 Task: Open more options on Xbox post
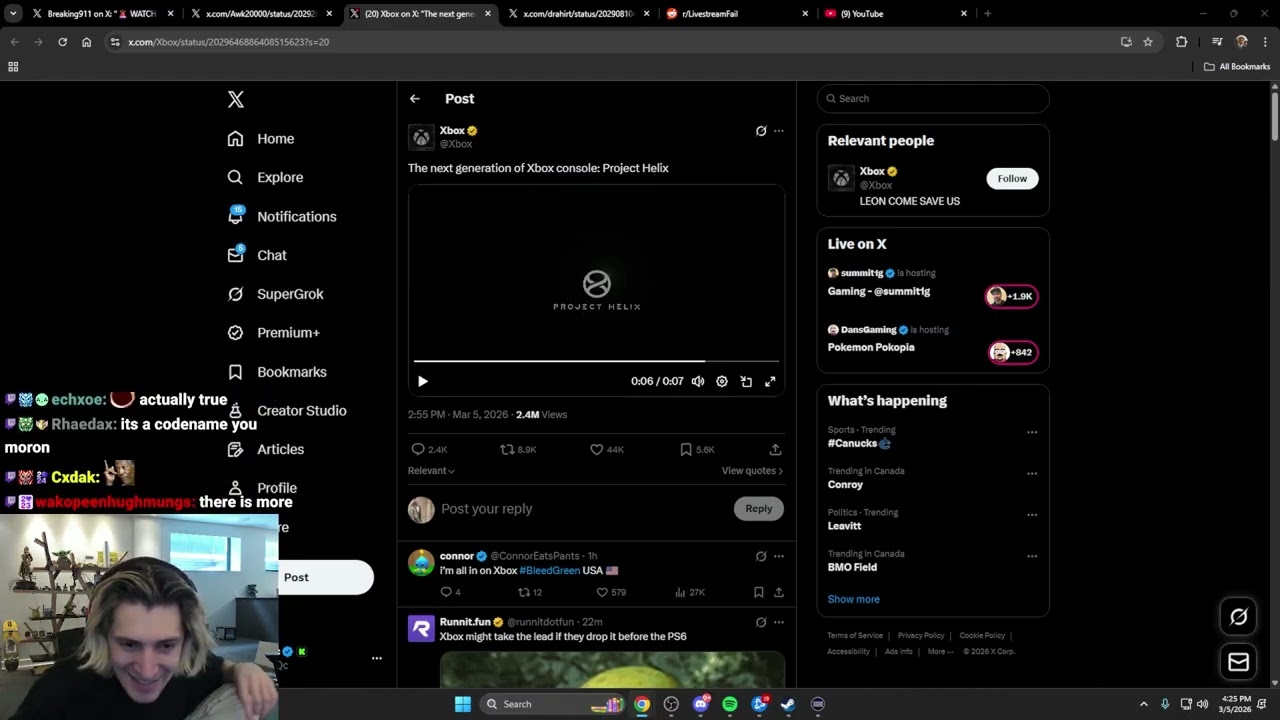coord(779,131)
